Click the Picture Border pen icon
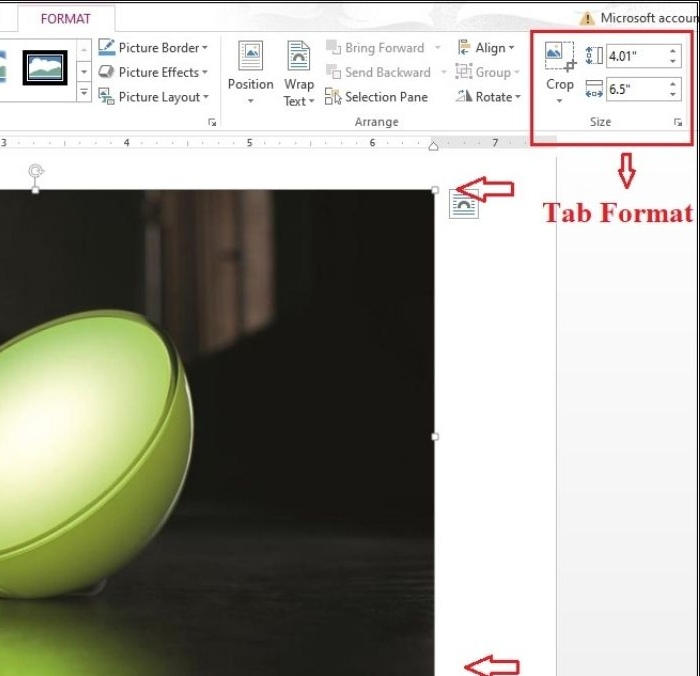This screenshot has width=700, height=676. (x=106, y=47)
